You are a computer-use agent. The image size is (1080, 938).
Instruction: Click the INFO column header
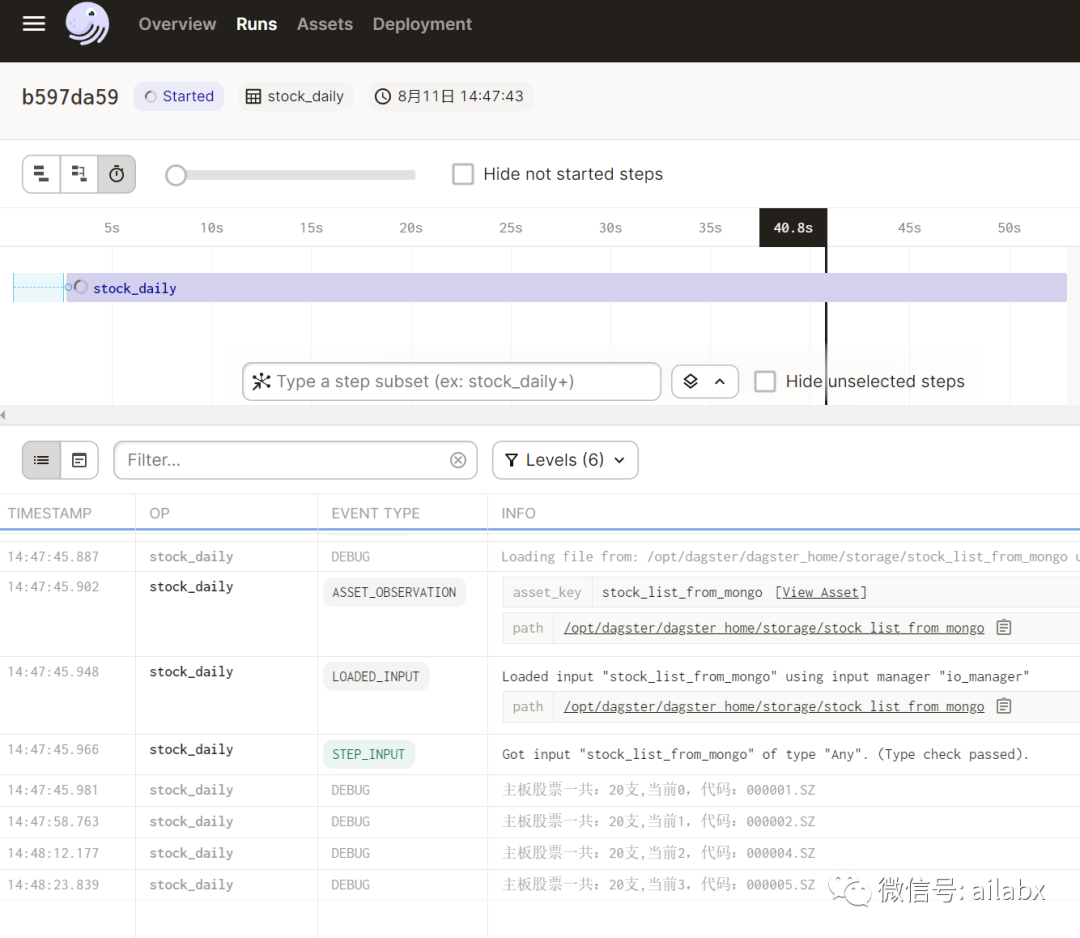(518, 513)
